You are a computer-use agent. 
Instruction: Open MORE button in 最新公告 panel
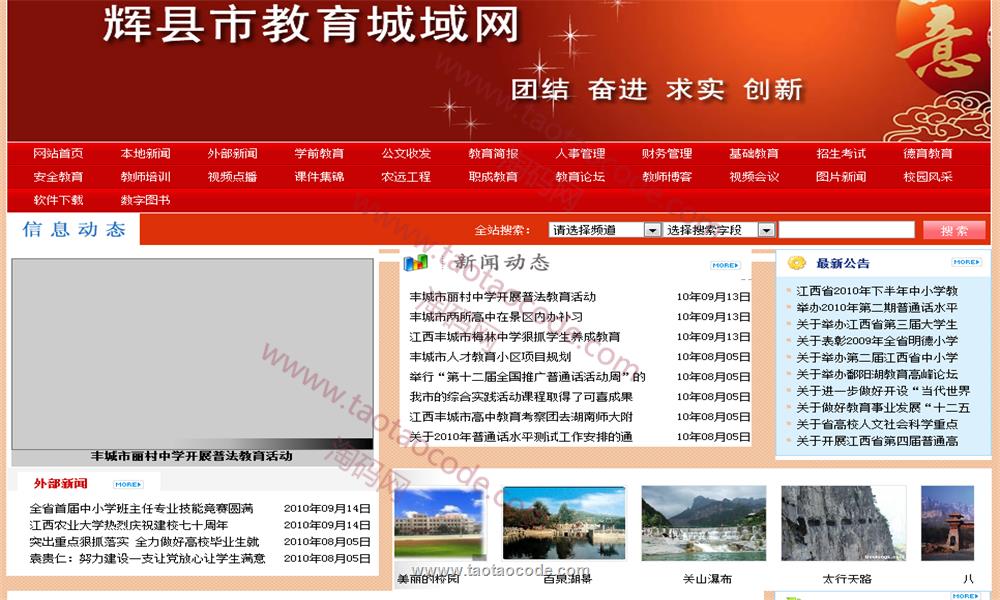[x=966, y=262]
